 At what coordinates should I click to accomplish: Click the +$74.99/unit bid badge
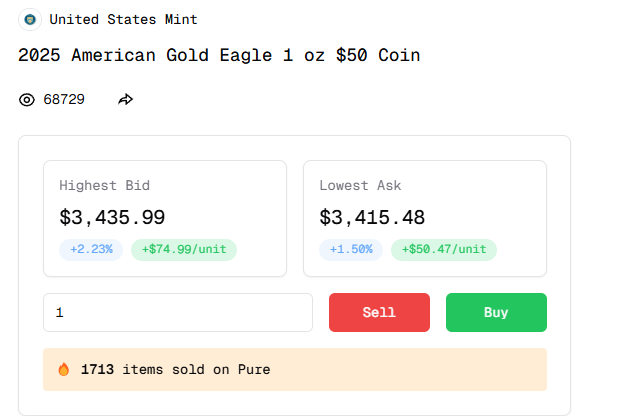184,249
